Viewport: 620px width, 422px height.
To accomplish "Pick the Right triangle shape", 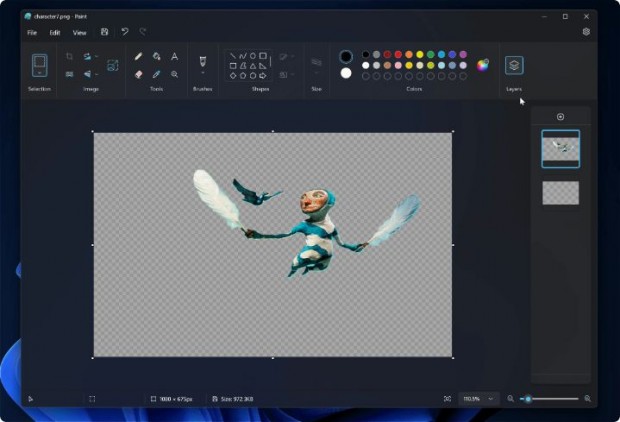I will [x=263, y=66].
